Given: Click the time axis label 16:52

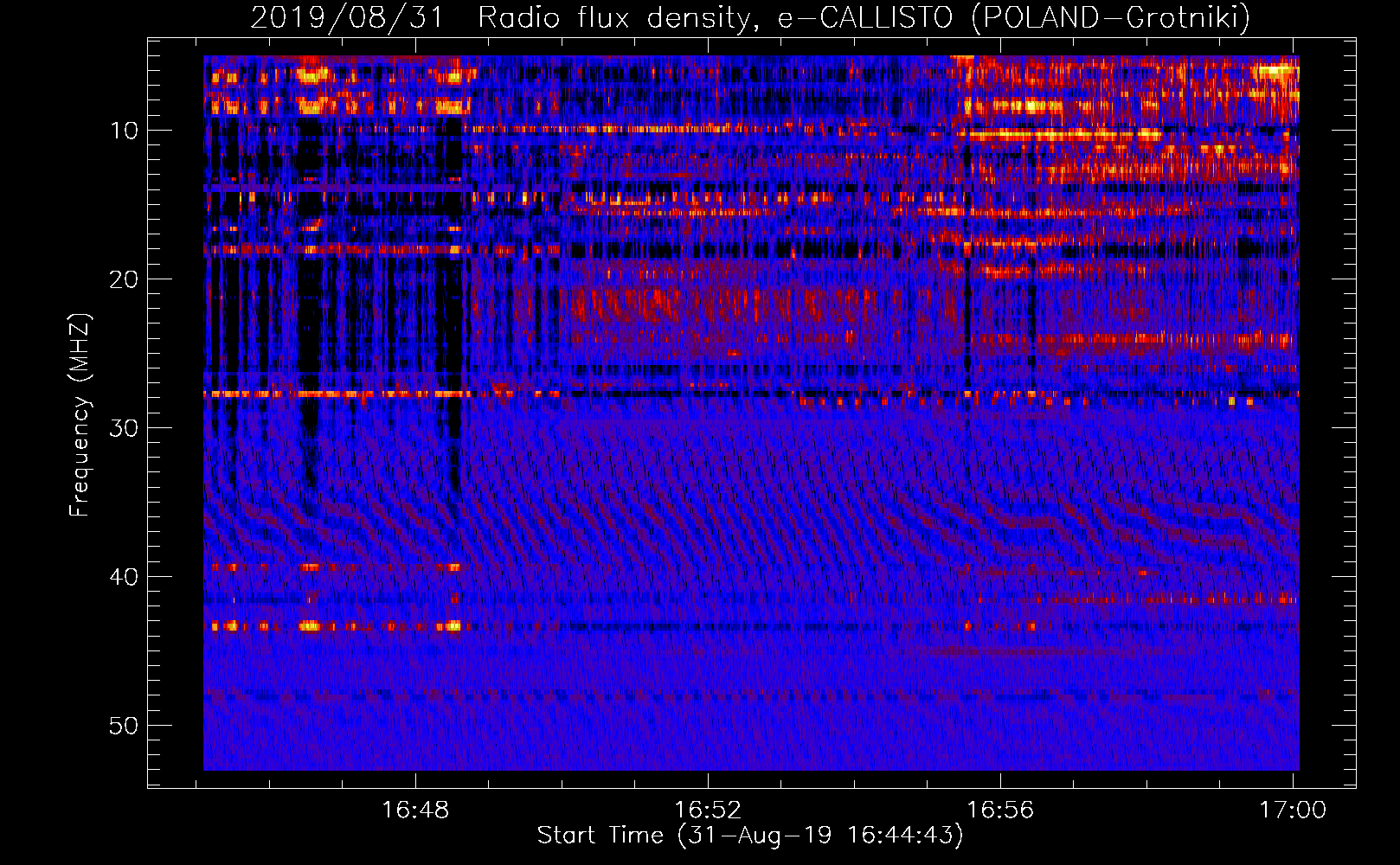Looking at the screenshot, I should coord(708,811).
